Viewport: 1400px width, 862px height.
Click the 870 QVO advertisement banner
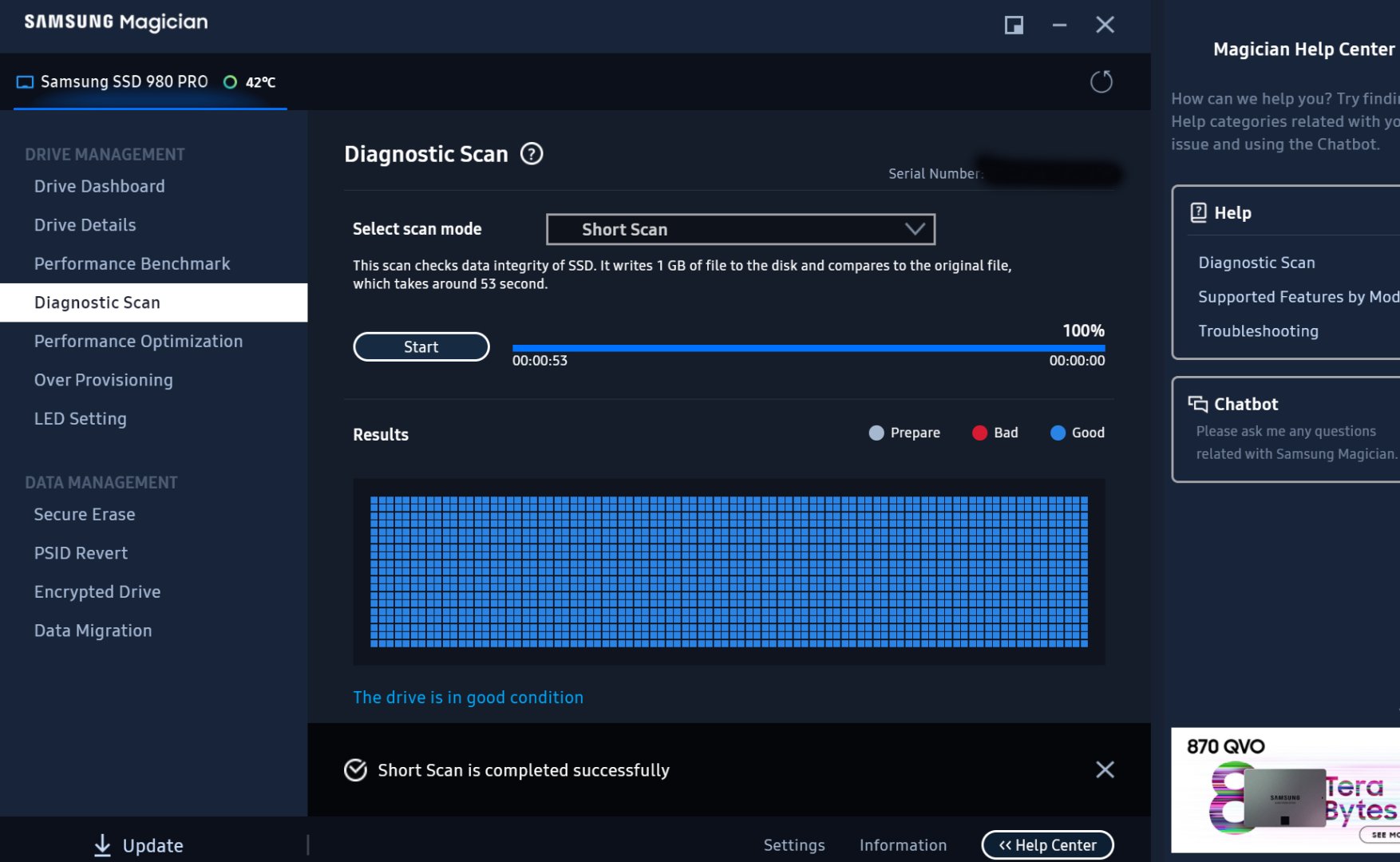(1286, 790)
